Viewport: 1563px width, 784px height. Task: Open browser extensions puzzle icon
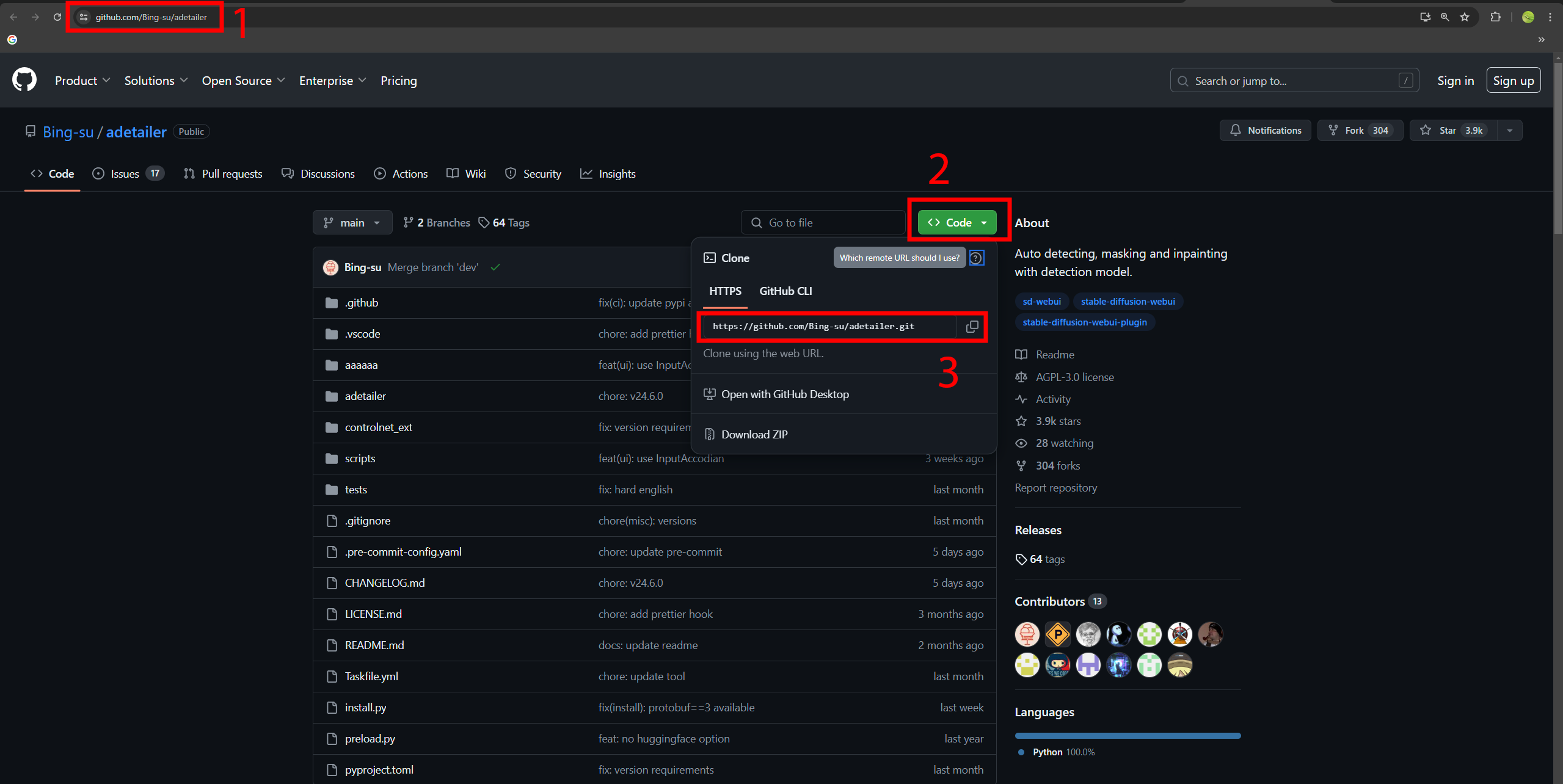click(x=1495, y=17)
